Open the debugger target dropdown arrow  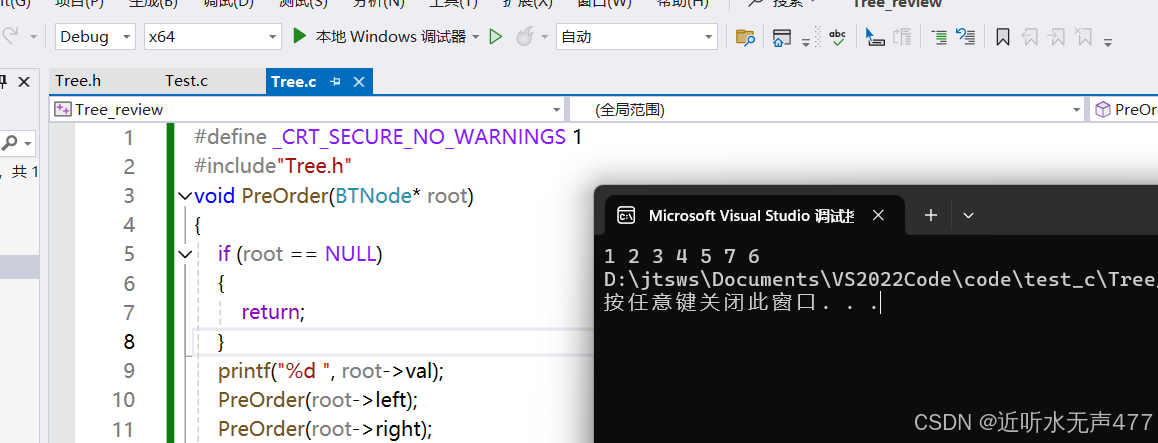pyautogui.click(x=476, y=37)
